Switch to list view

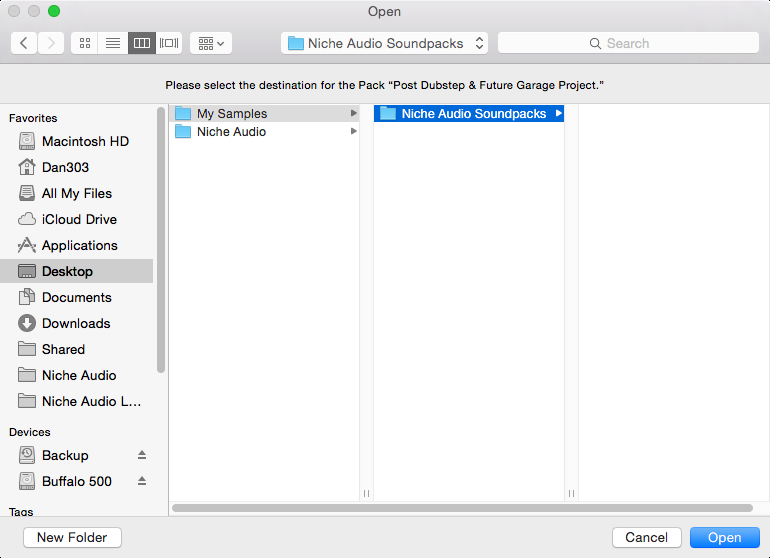click(113, 43)
